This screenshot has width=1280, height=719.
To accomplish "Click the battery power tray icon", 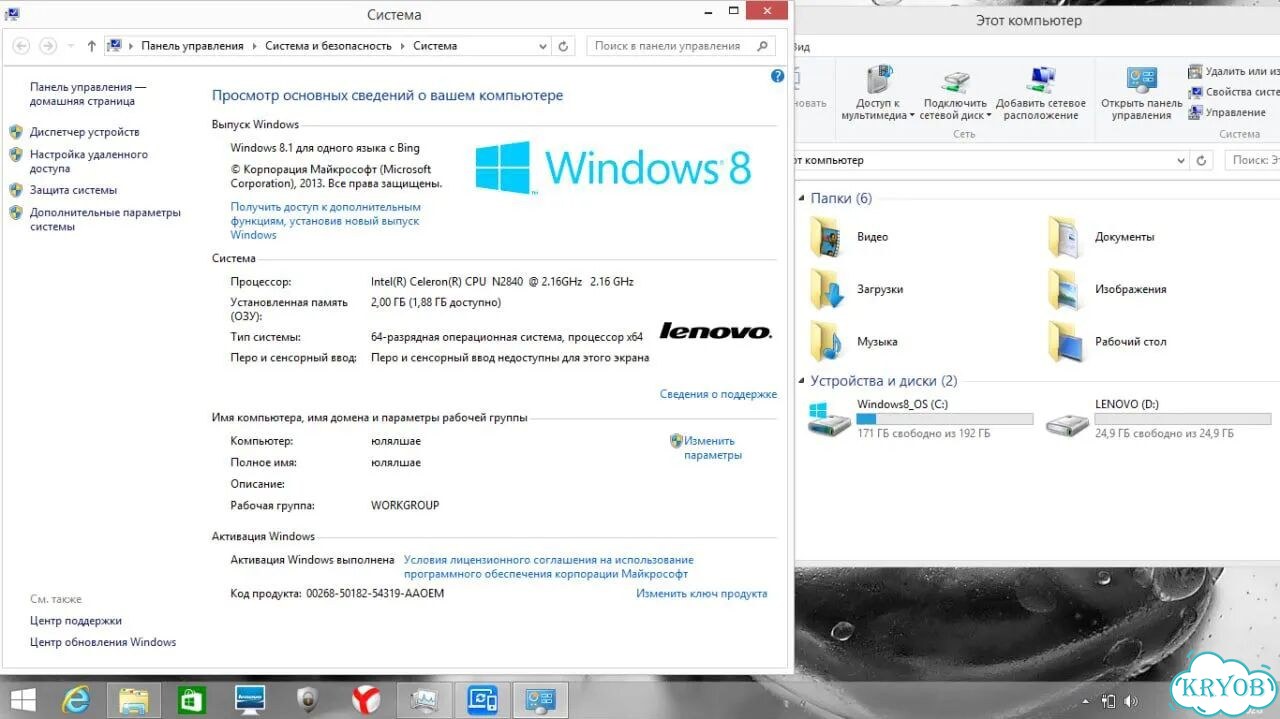I will 1108,701.
